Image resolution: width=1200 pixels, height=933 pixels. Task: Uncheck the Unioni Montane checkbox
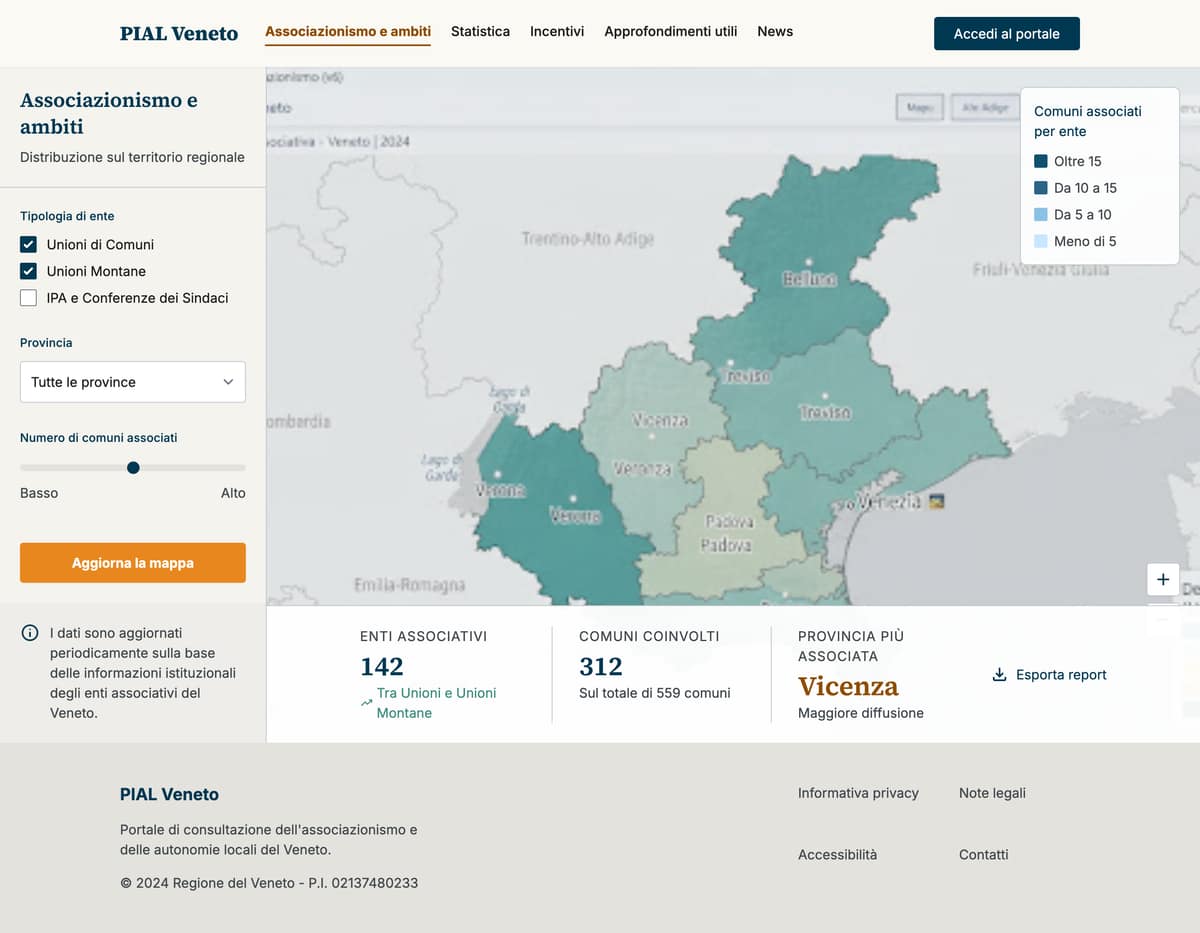[x=28, y=271]
